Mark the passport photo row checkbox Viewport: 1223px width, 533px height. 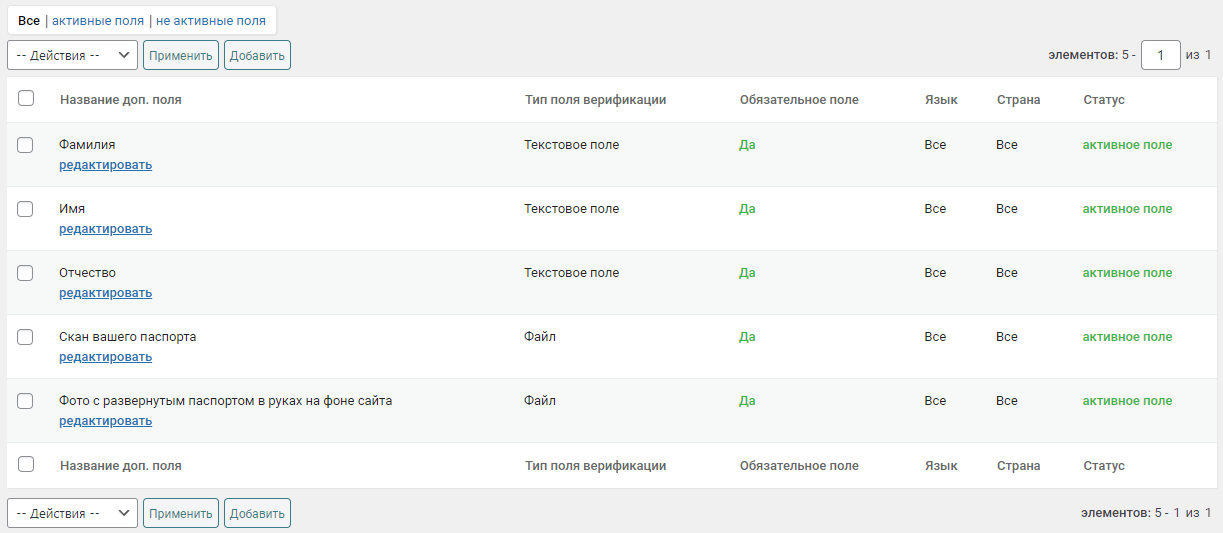(26, 401)
